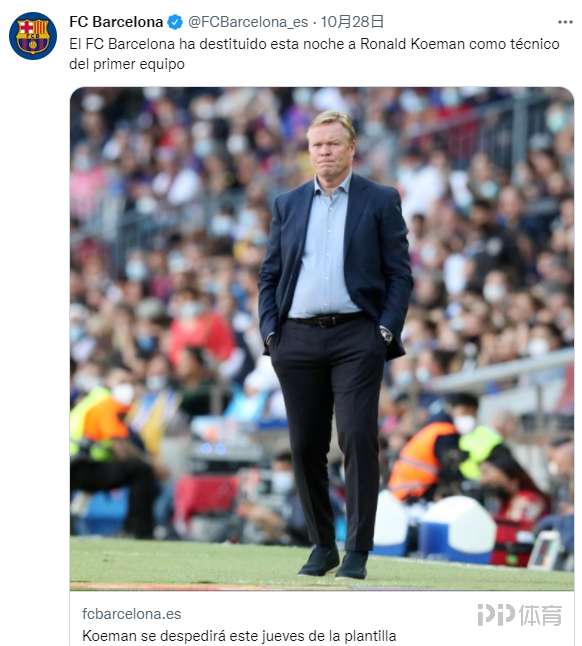Click Koeman's dark shoes in the photo
Image resolution: width=582 pixels, height=646 pixels.
point(334,562)
